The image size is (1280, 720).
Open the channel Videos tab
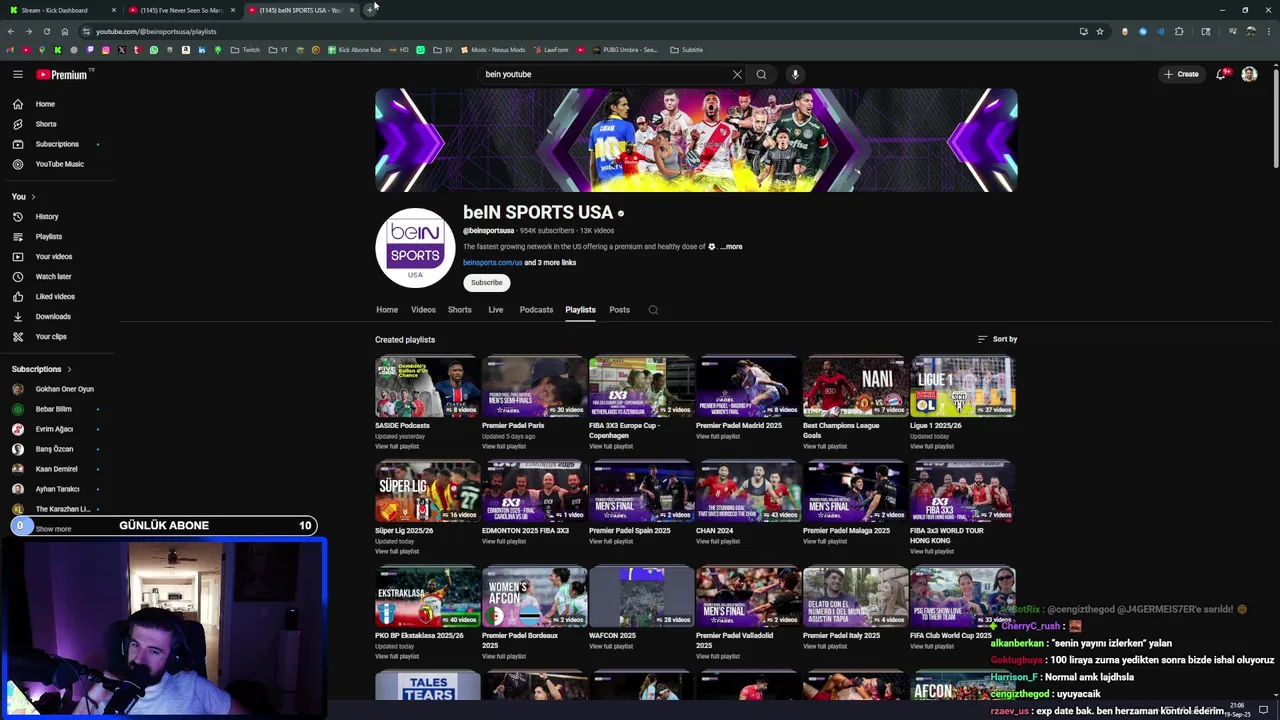tap(423, 310)
